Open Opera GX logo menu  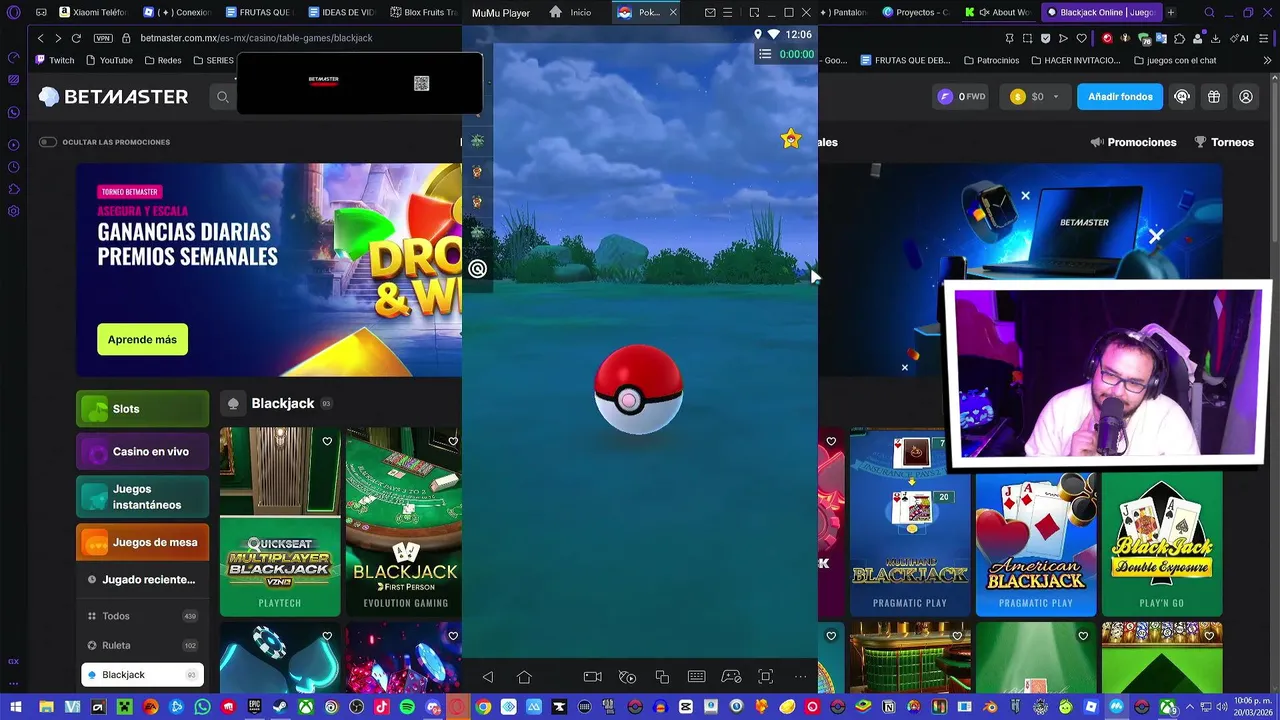[13, 13]
